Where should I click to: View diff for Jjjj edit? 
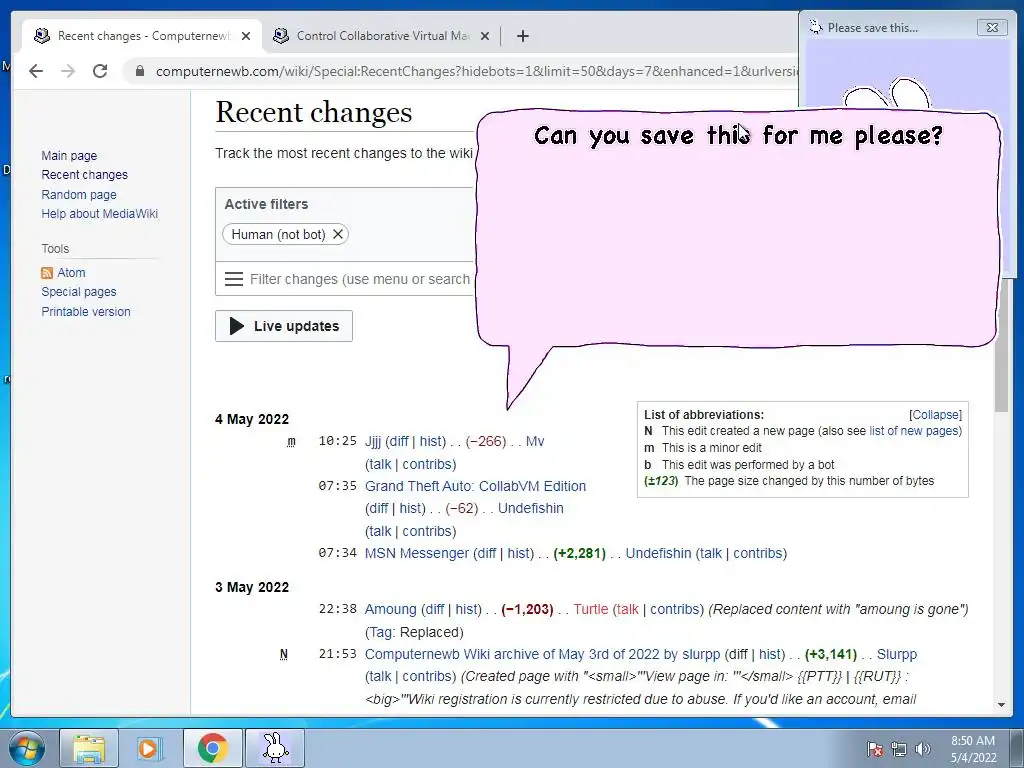[398, 441]
